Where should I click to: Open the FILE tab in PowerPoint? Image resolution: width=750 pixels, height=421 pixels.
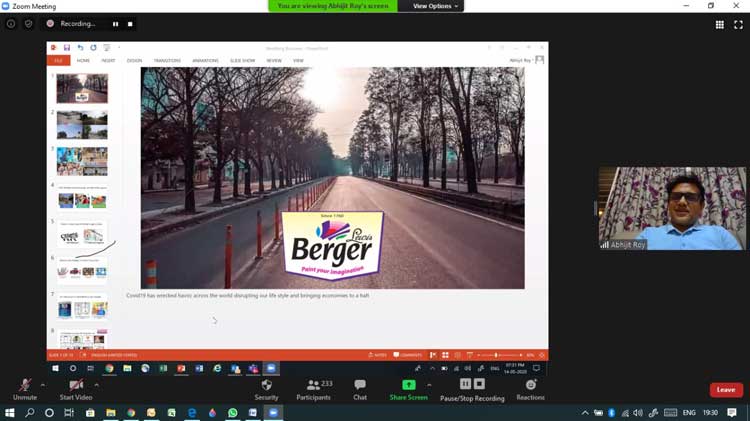tap(58, 60)
